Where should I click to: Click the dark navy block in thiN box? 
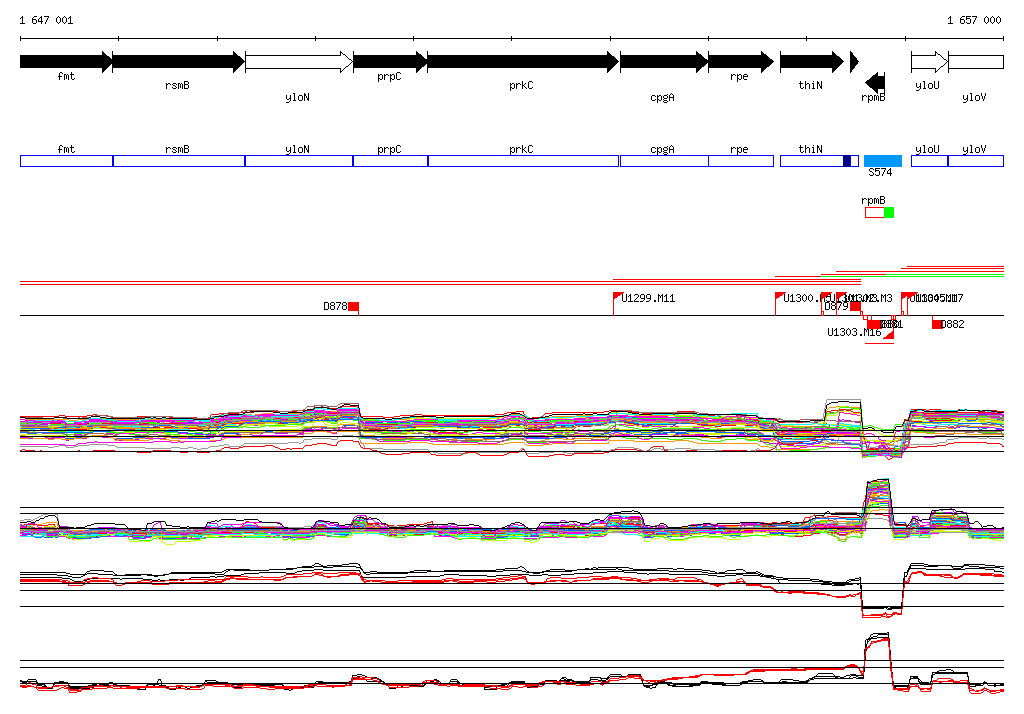[x=847, y=161]
